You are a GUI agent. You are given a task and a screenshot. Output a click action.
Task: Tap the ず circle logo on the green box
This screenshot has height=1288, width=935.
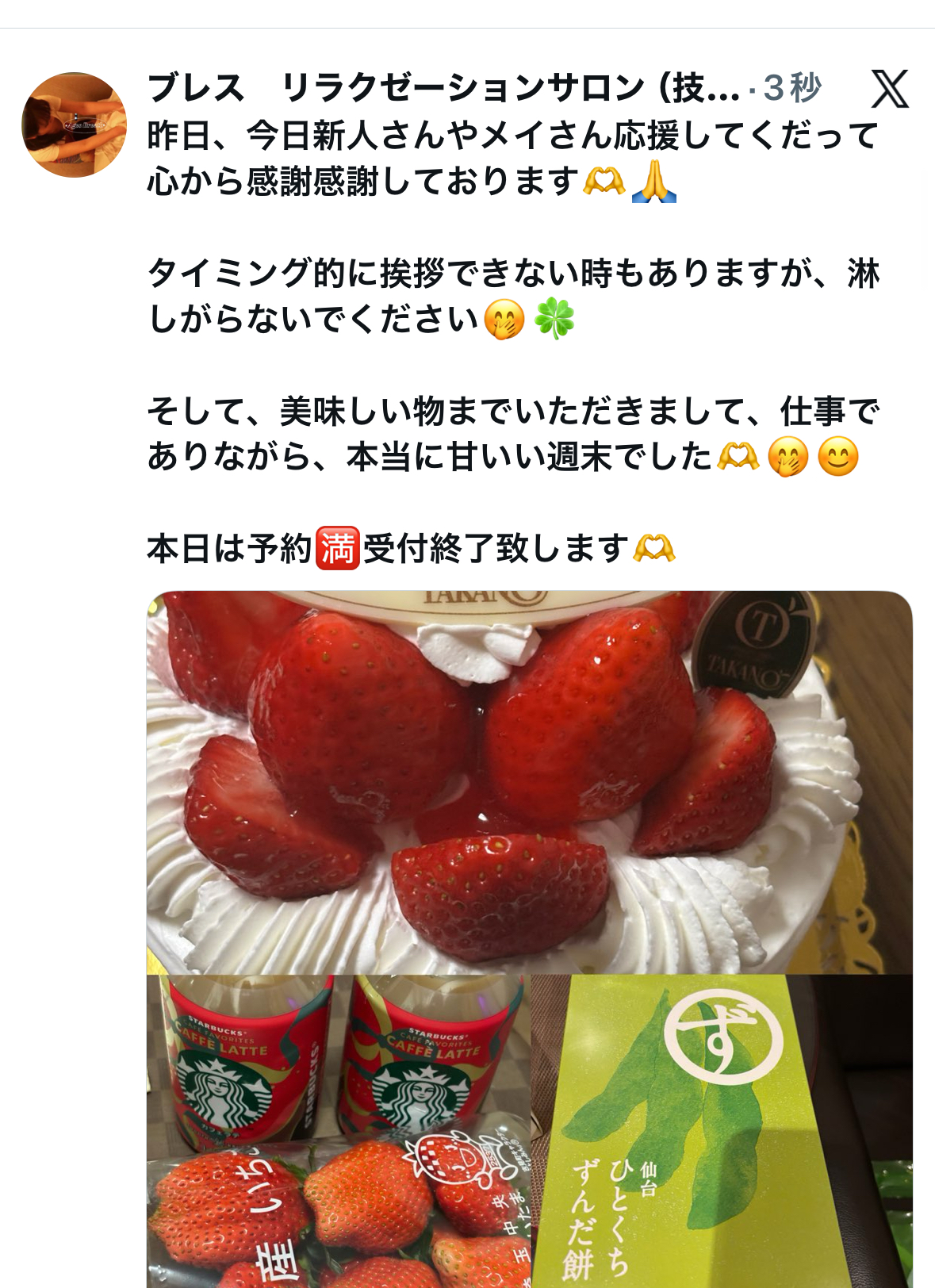point(723,1035)
